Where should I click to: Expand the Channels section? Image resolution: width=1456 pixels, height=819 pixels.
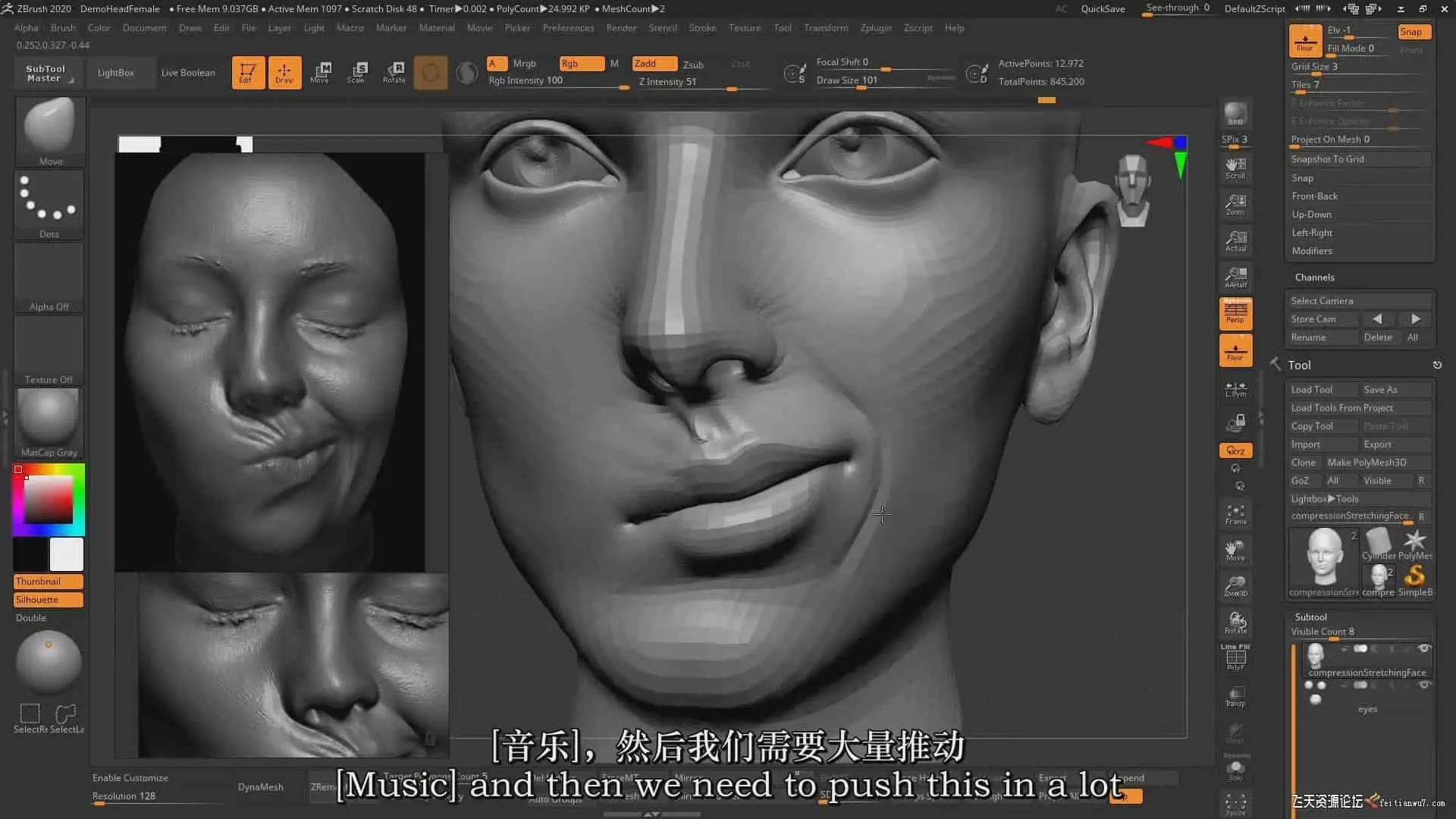pyautogui.click(x=1314, y=278)
